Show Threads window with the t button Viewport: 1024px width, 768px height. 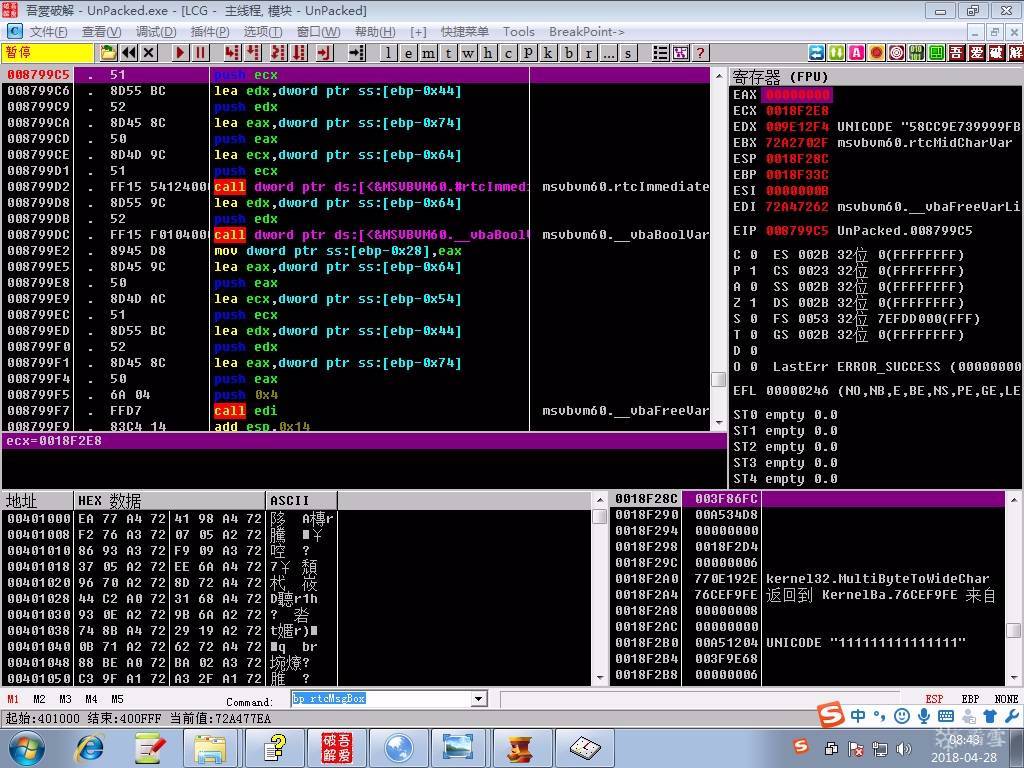[449, 53]
